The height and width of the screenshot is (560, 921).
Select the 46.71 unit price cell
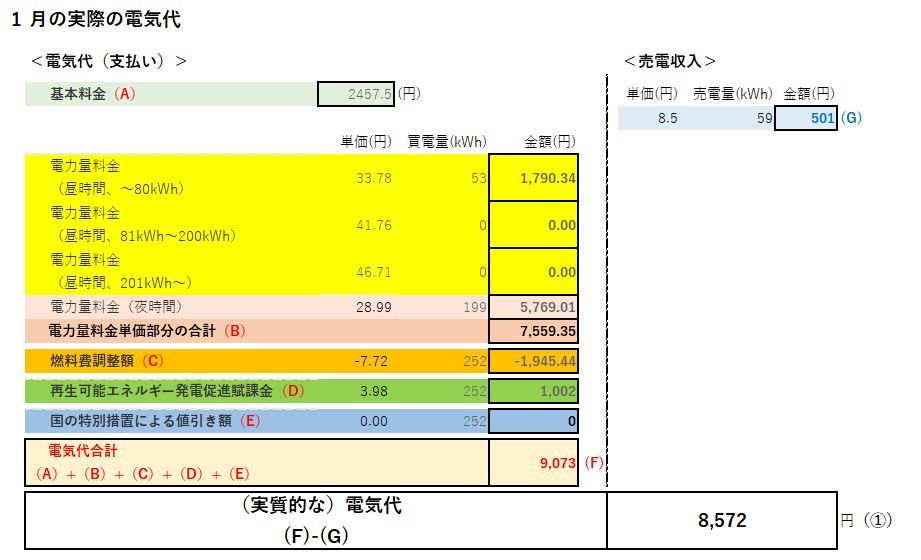point(365,271)
